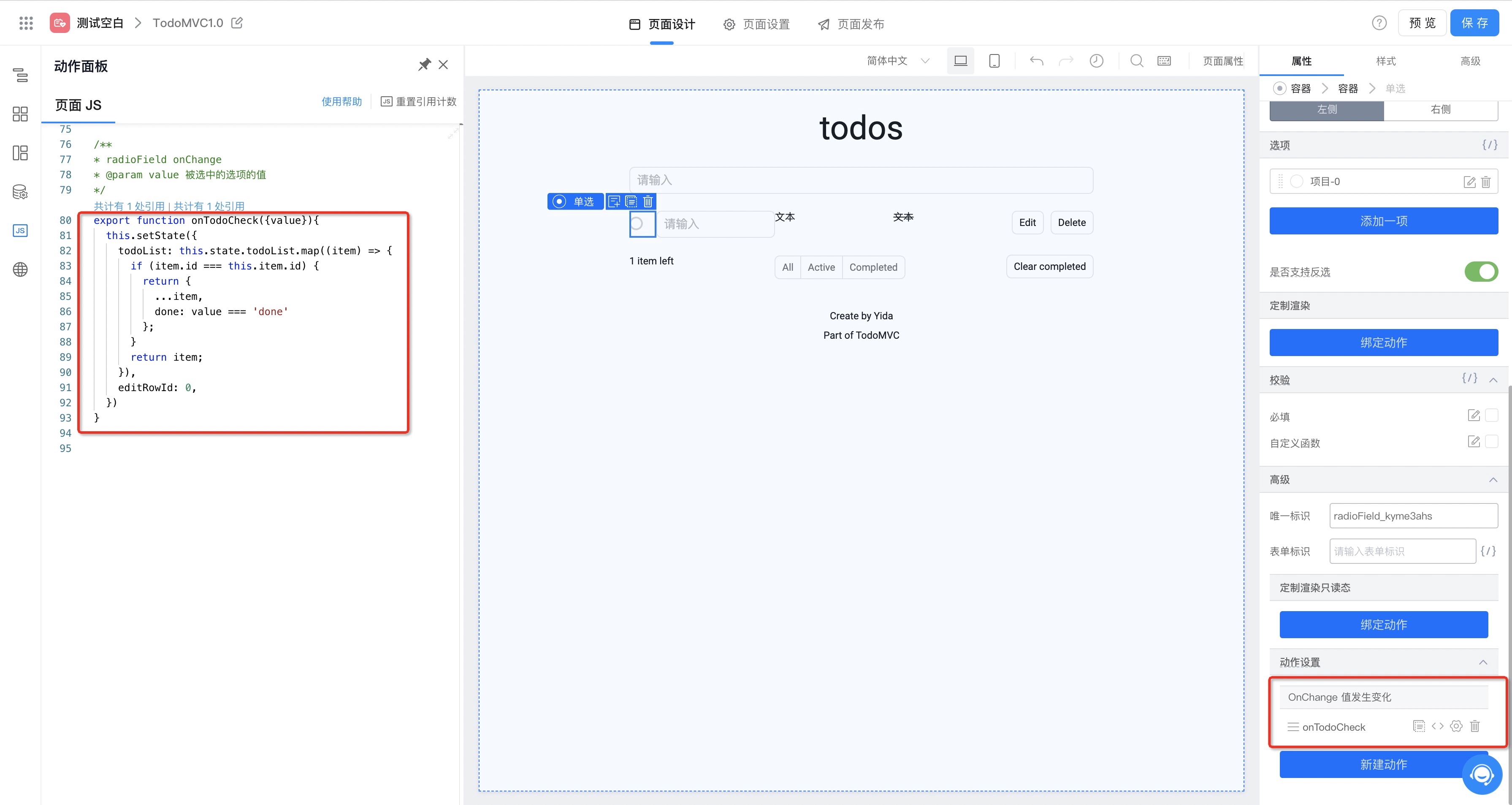Switch to mobile device preview icon

point(994,61)
